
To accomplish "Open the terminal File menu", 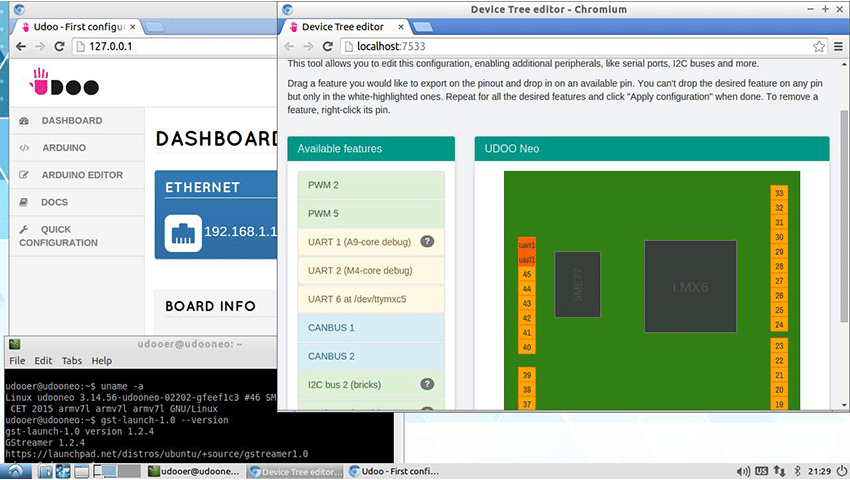I will (17, 361).
